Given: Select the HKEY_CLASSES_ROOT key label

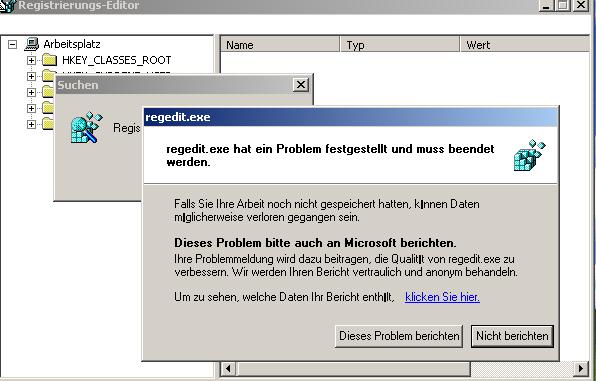Looking at the screenshot, I should coord(116,60).
